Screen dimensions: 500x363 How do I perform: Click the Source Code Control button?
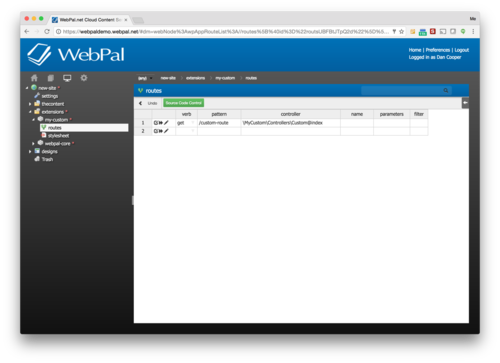tap(184, 103)
